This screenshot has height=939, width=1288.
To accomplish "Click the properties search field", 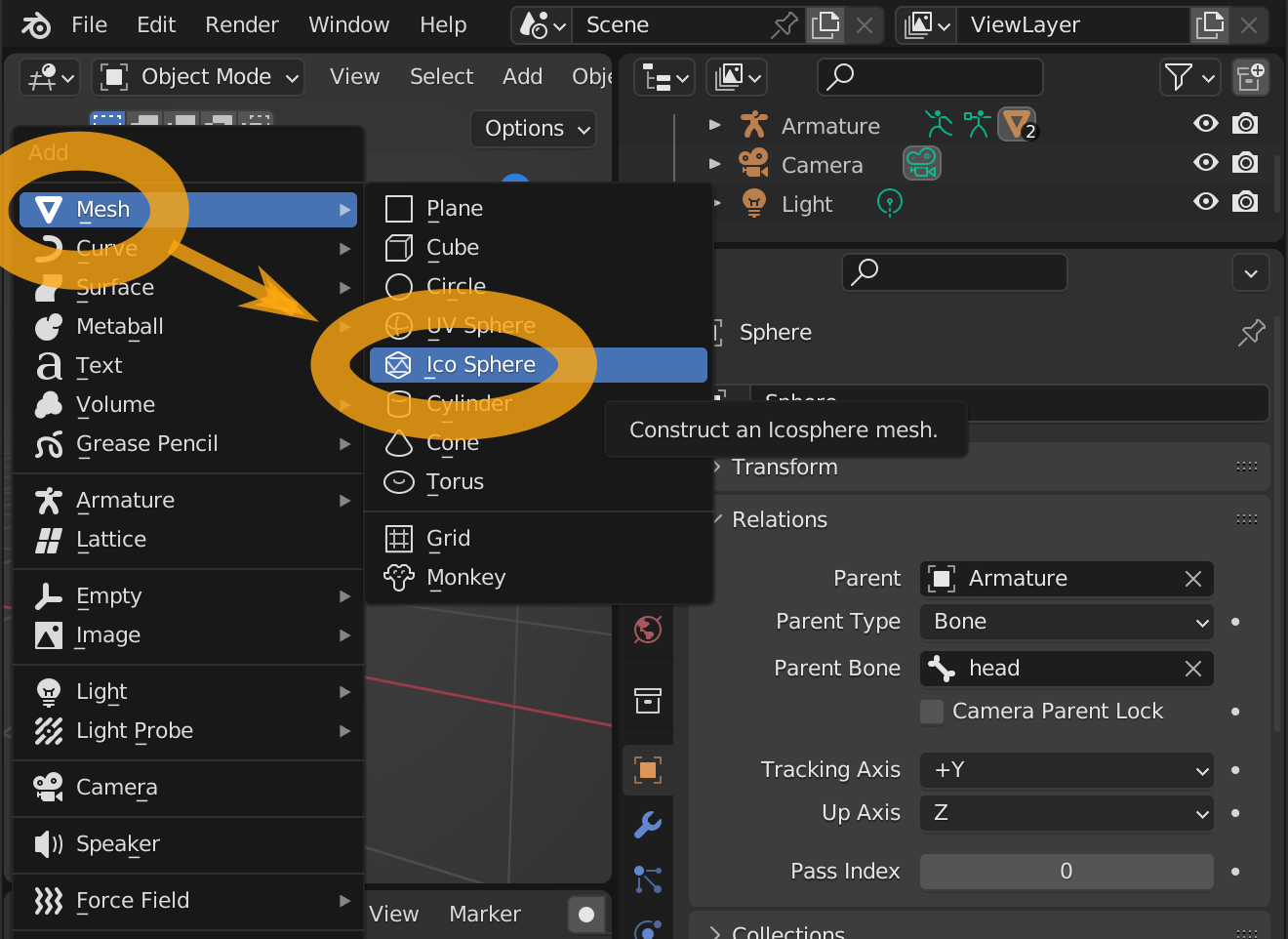I will 954,272.
